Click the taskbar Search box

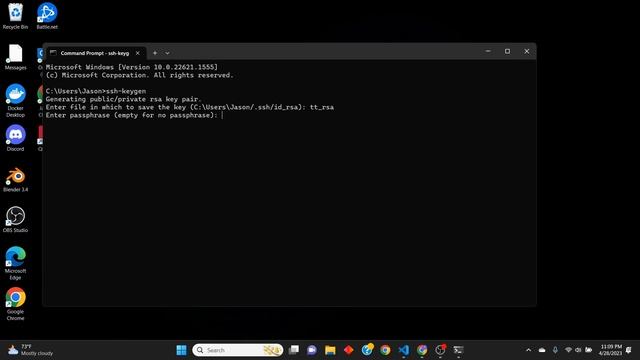[238, 350]
